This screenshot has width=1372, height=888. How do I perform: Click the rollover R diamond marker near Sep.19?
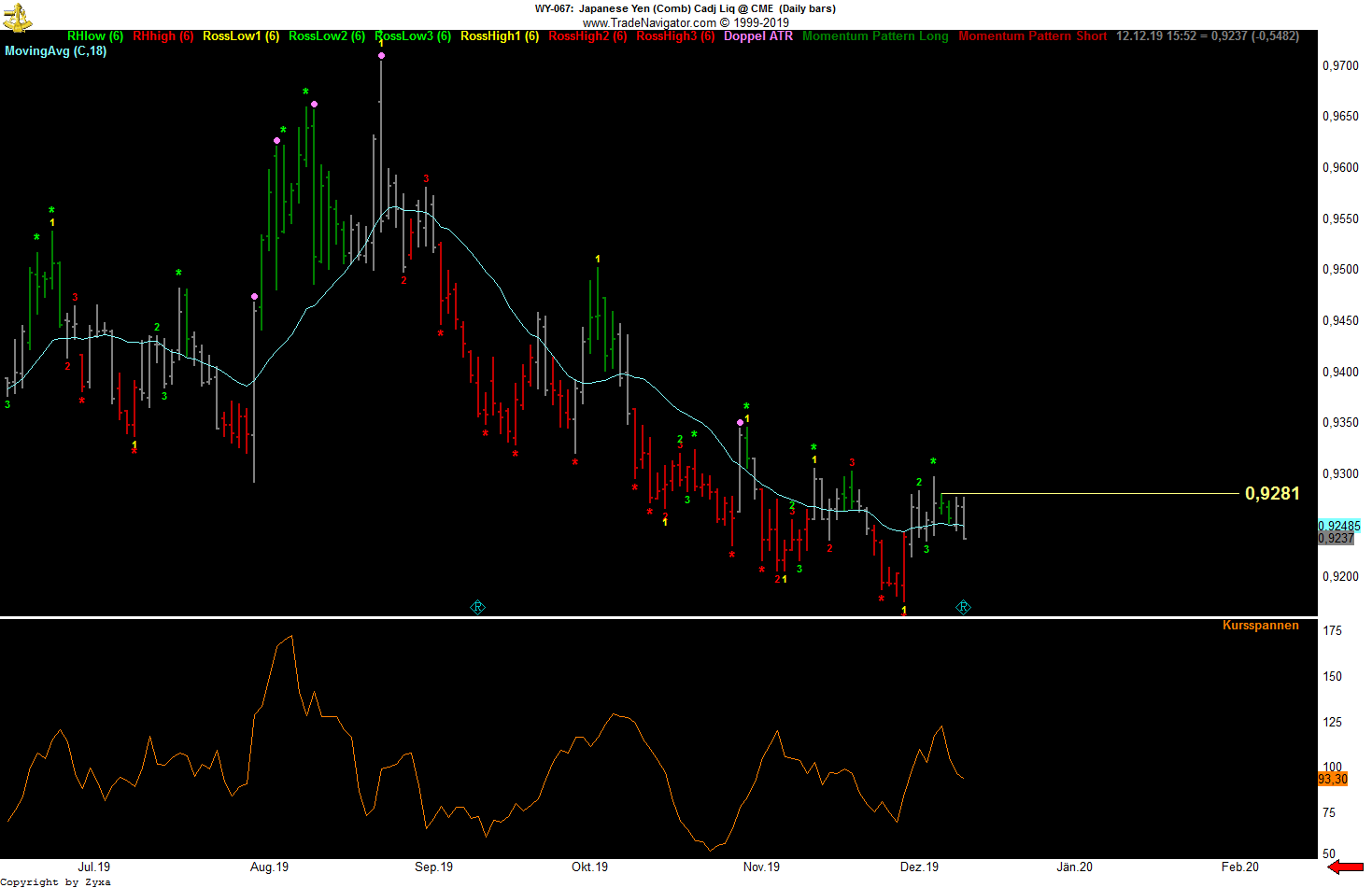point(477,608)
